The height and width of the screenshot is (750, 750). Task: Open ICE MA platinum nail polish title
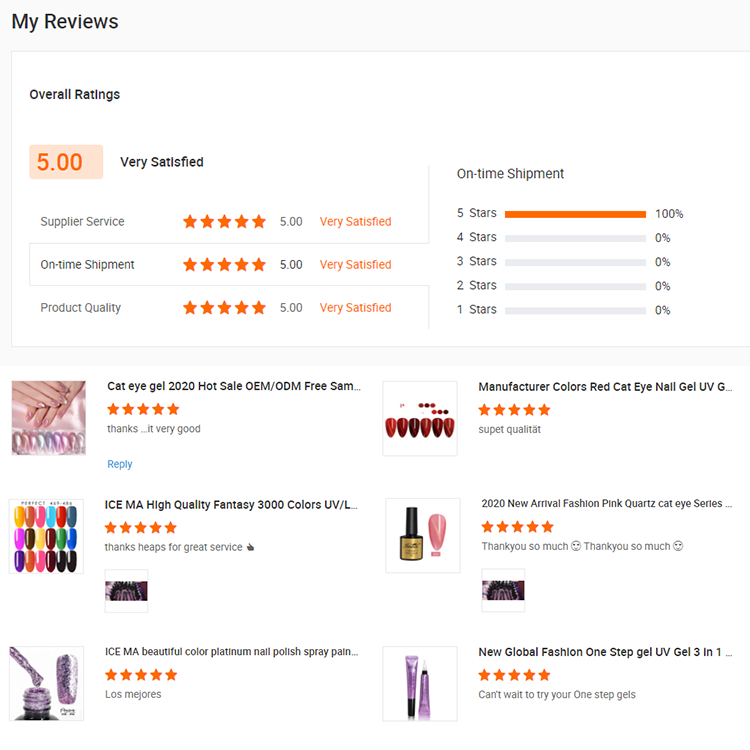(x=232, y=651)
